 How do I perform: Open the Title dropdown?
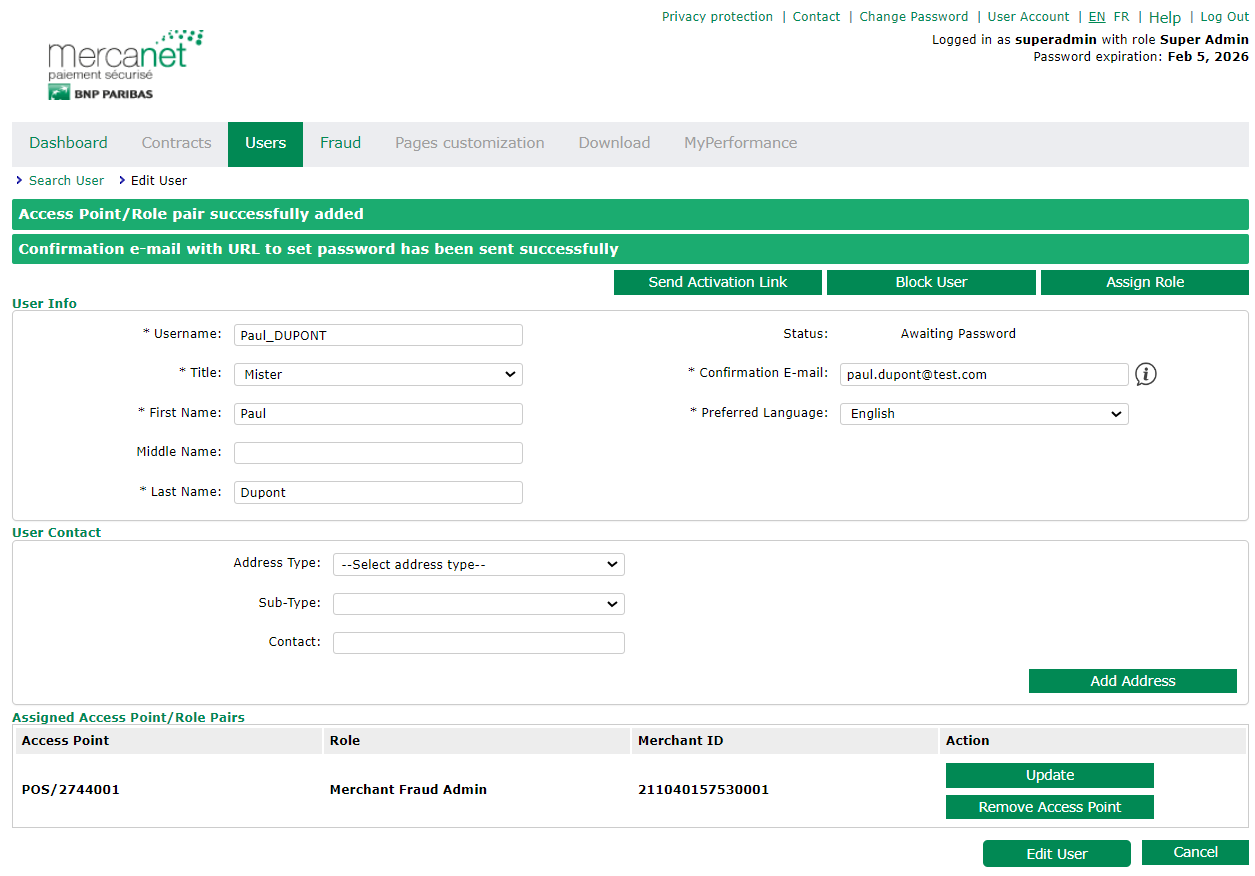click(378, 374)
